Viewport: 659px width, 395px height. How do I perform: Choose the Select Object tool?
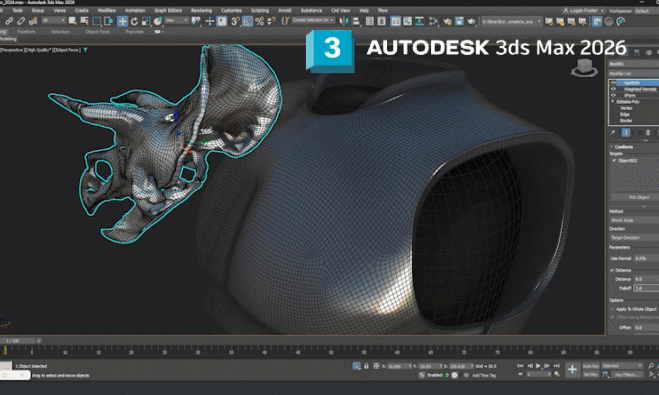tap(72, 21)
